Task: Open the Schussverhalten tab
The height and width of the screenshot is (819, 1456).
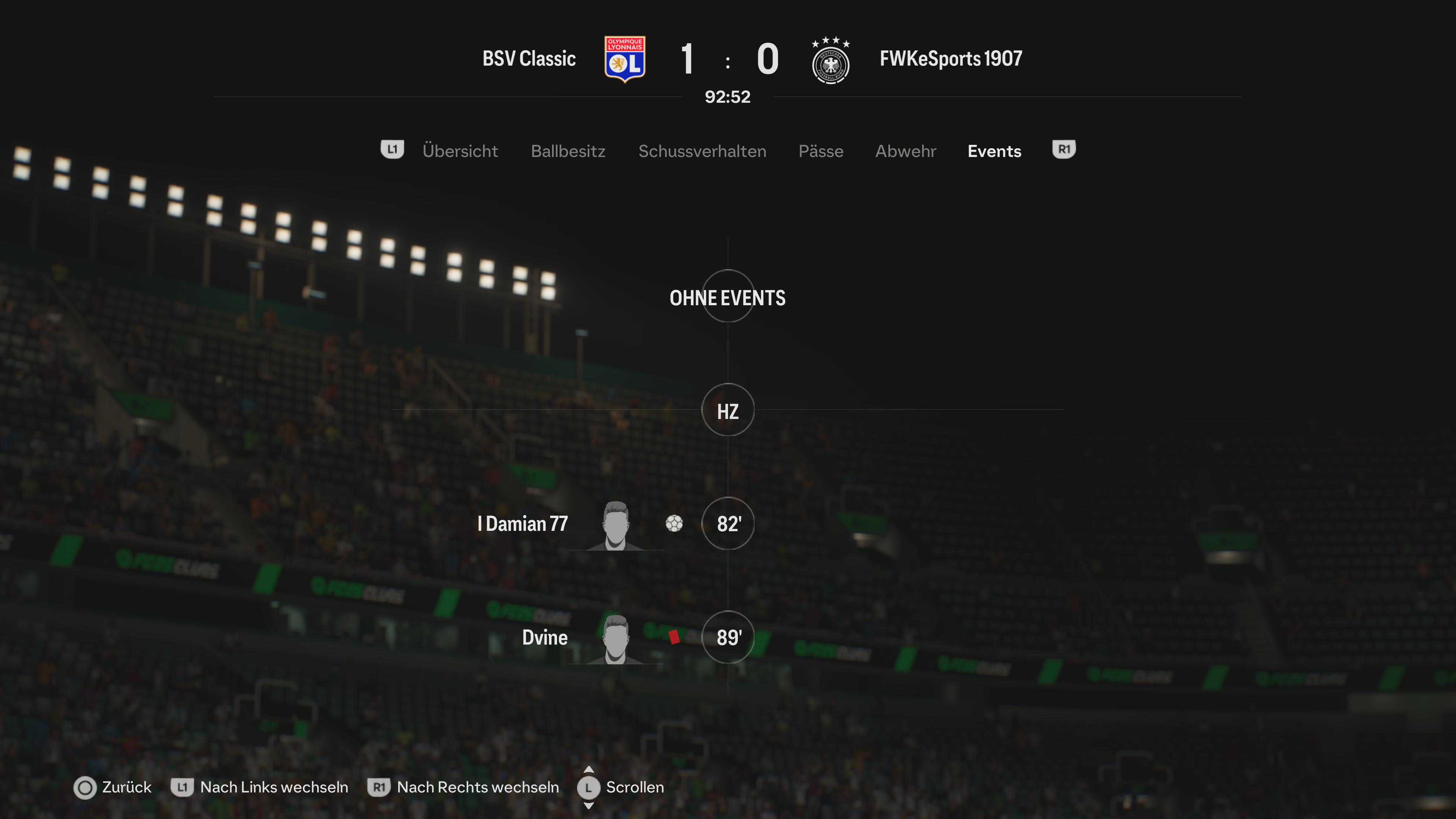Action: tap(702, 151)
